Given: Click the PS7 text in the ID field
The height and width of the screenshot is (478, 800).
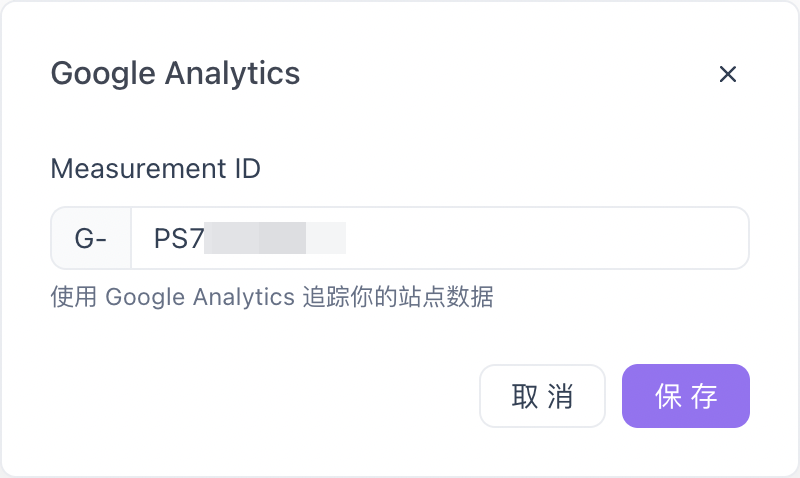Looking at the screenshot, I should click(178, 238).
